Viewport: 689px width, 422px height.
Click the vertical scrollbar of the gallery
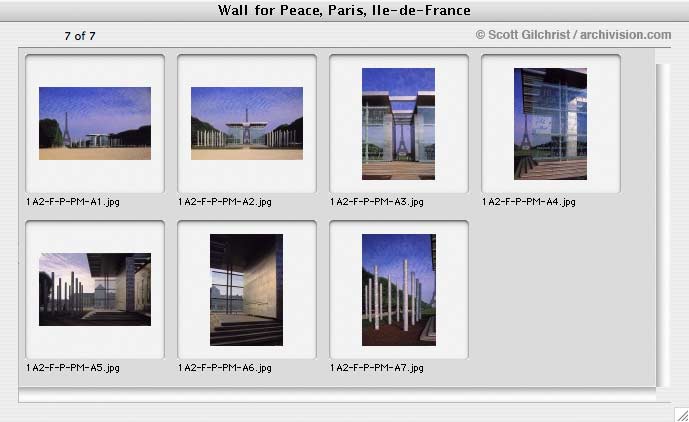pos(663,226)
